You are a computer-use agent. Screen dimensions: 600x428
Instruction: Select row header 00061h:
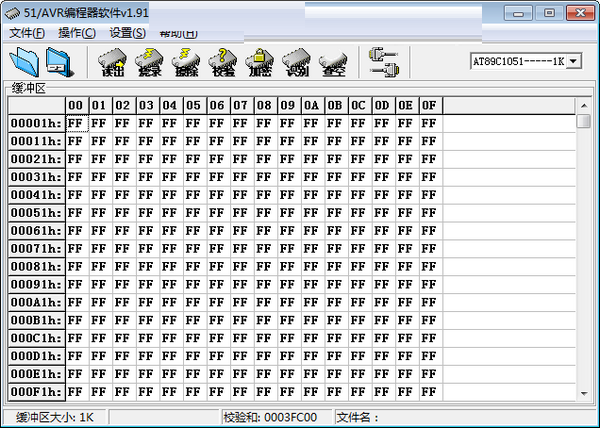tap(37, 231)
